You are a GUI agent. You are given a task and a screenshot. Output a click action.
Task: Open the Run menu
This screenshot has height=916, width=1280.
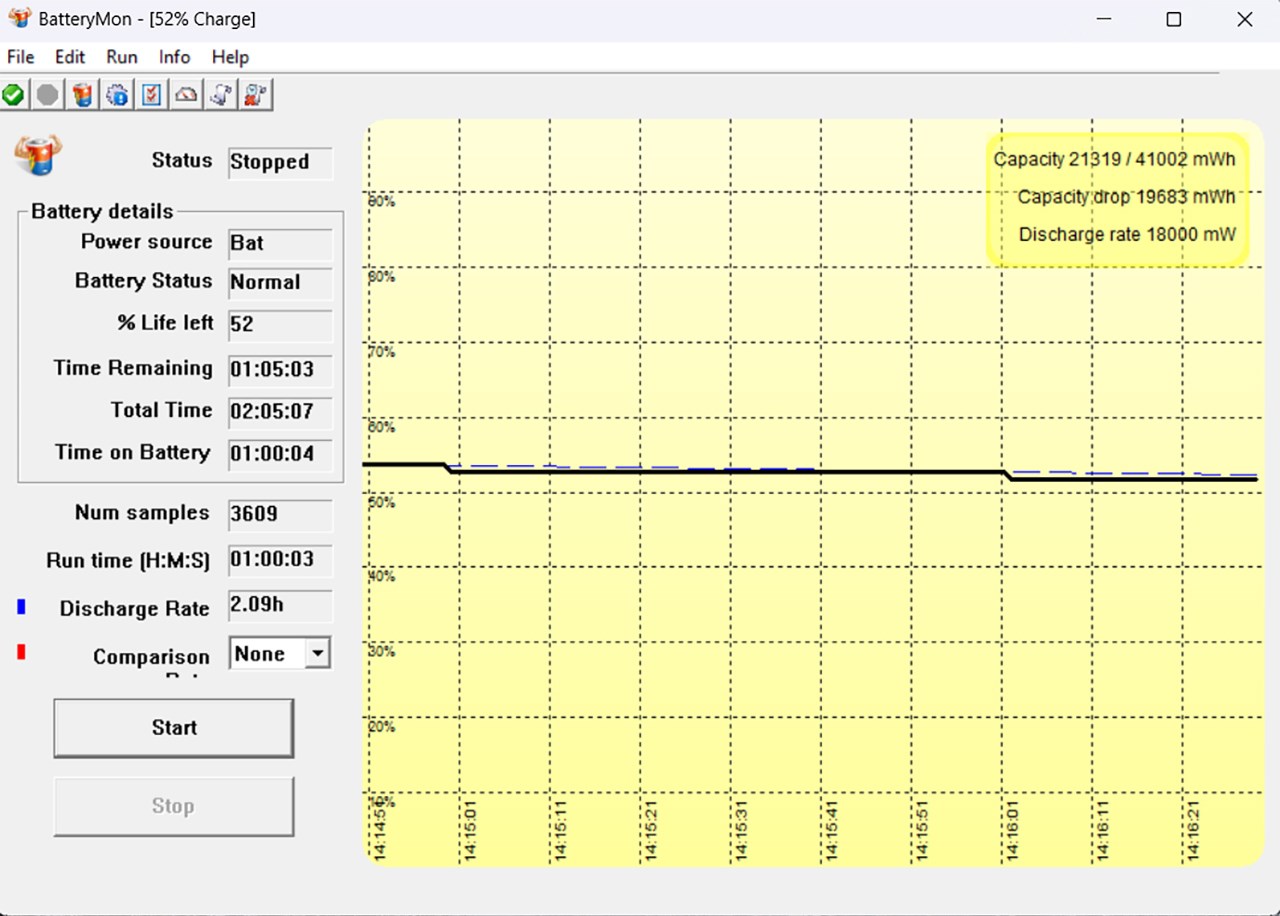(x=122, y=57)
